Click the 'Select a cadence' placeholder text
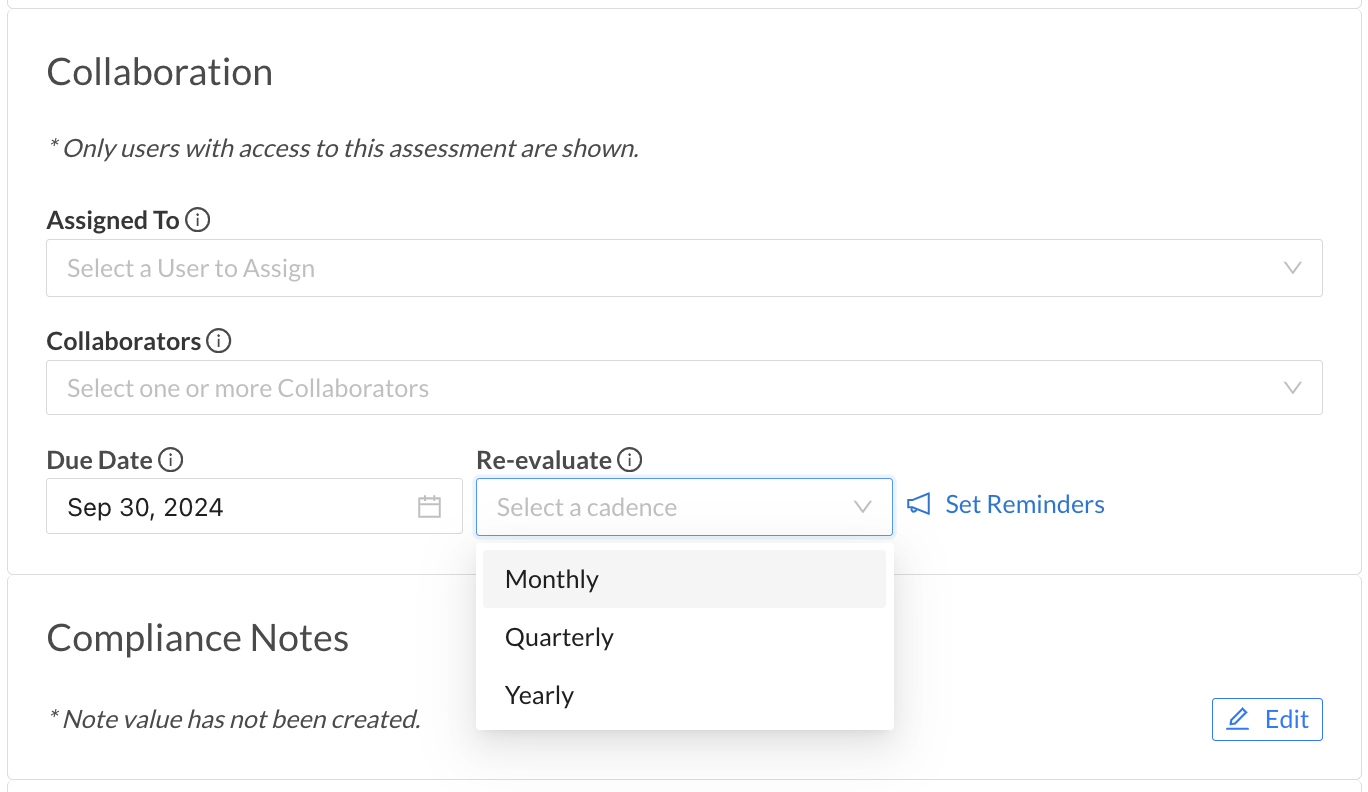Viewport: 1368px width, 792px height. click(587, 507)
